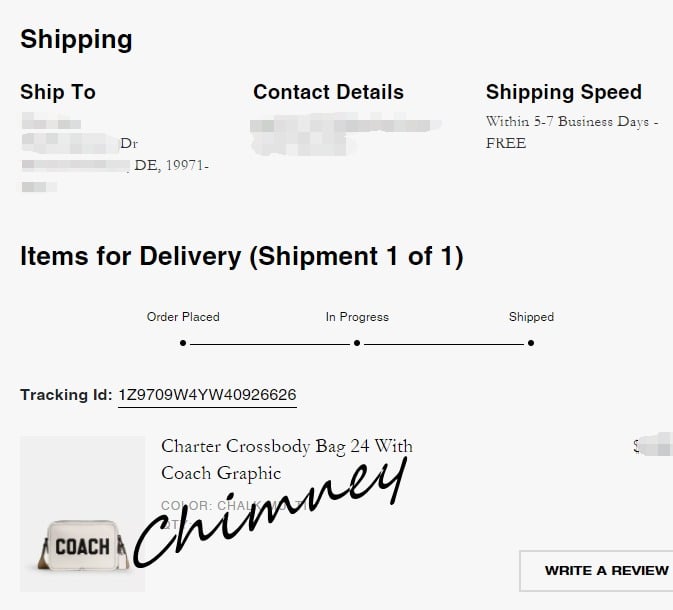Click the In Progress step label
Screen dimensions: 673x610
pos(357,317)
